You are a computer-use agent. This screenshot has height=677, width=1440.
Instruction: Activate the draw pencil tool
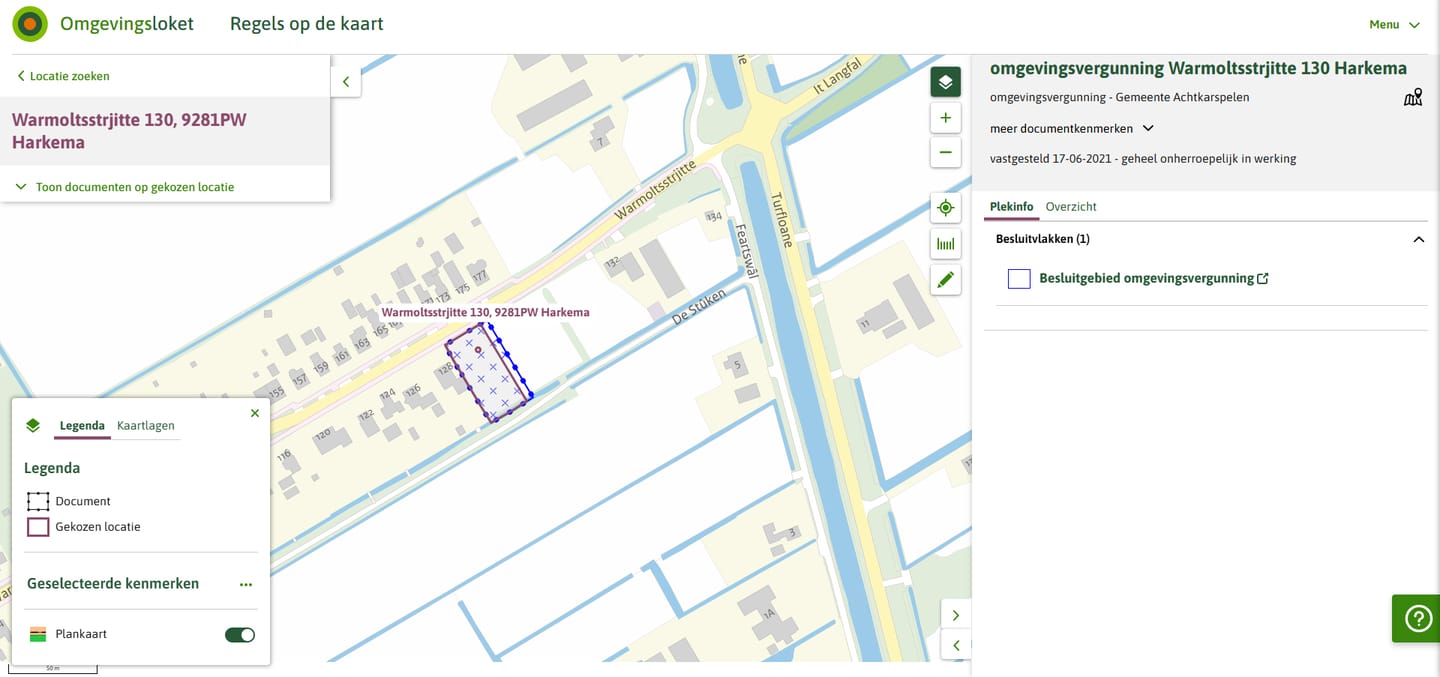[x=945, y=280]
